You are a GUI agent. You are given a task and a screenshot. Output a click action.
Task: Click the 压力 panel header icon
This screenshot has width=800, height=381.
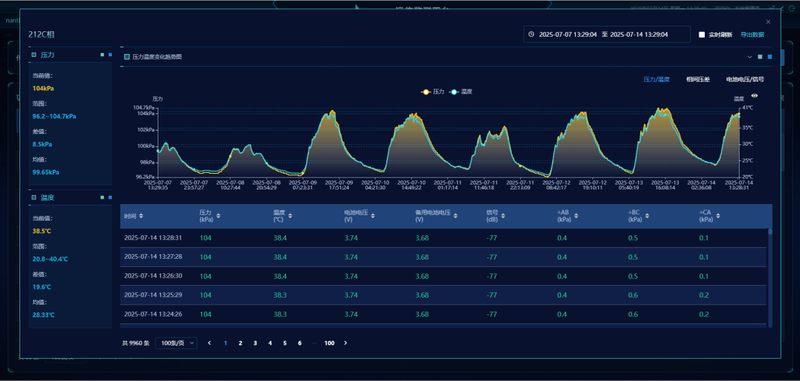pyautogui.click(x=34, y=55)
